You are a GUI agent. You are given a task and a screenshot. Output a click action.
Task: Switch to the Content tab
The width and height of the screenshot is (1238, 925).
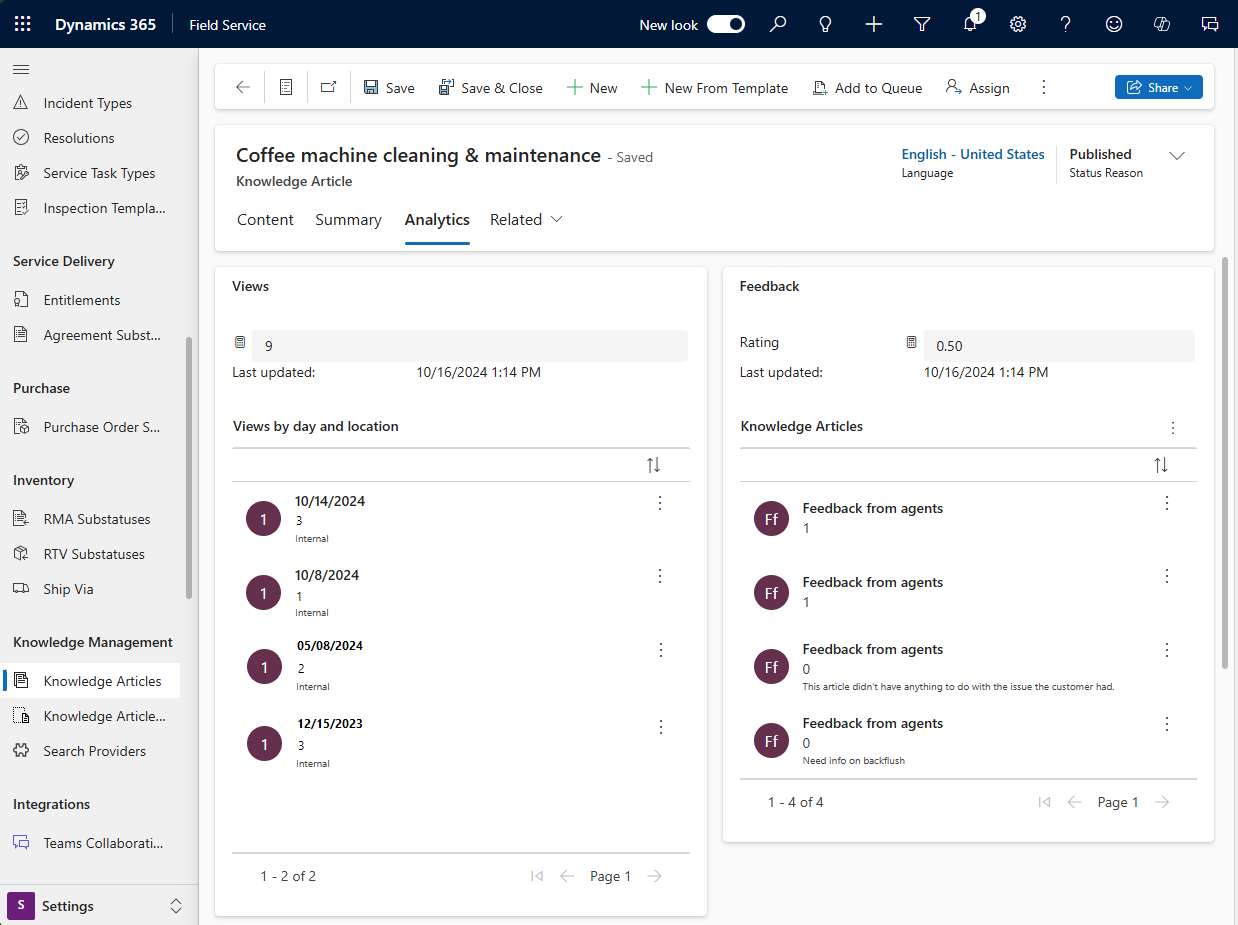coord(265,220)
